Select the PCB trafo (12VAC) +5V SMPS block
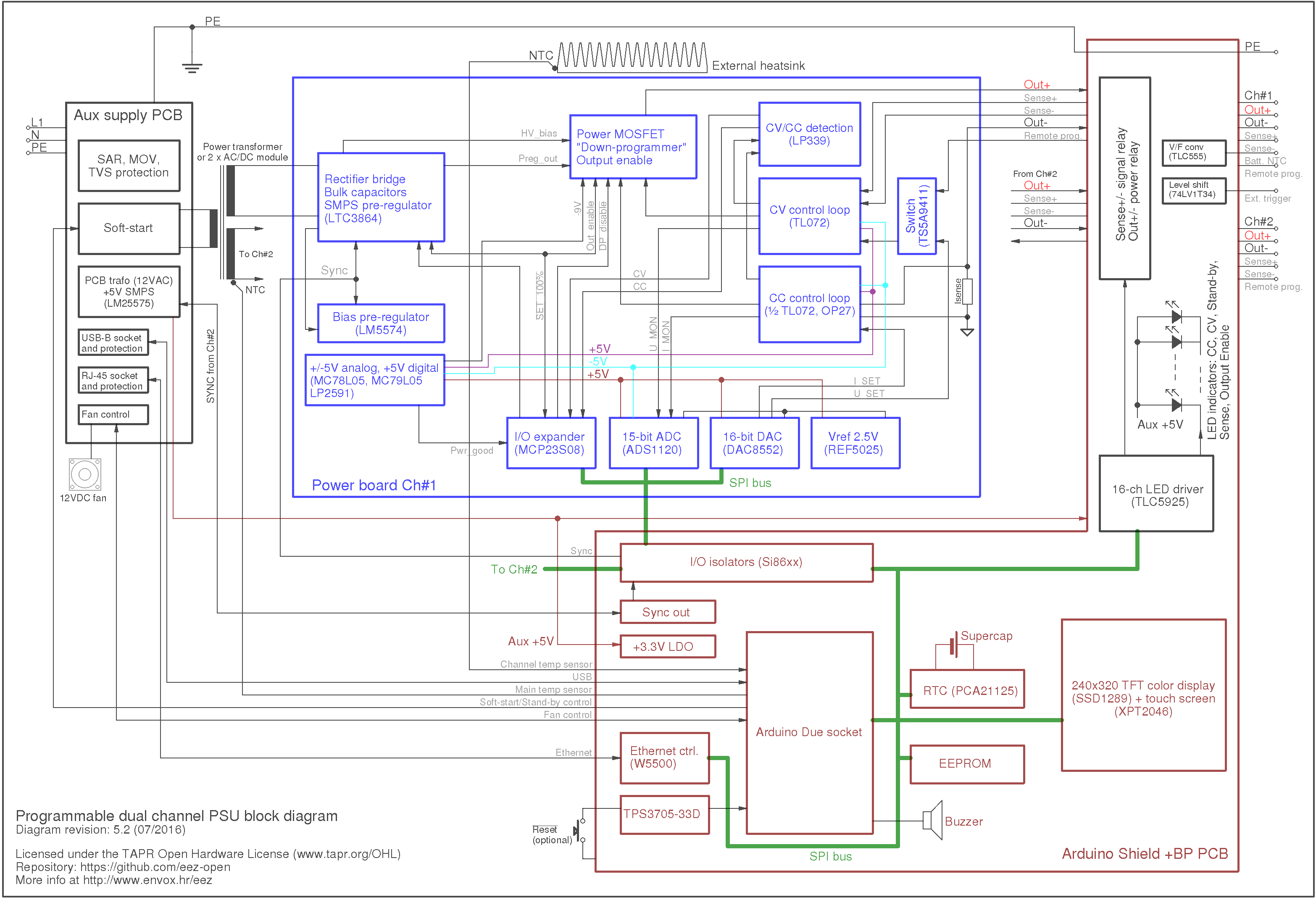The height and width of the screenshot is (900, 1316). coord(129,292)
